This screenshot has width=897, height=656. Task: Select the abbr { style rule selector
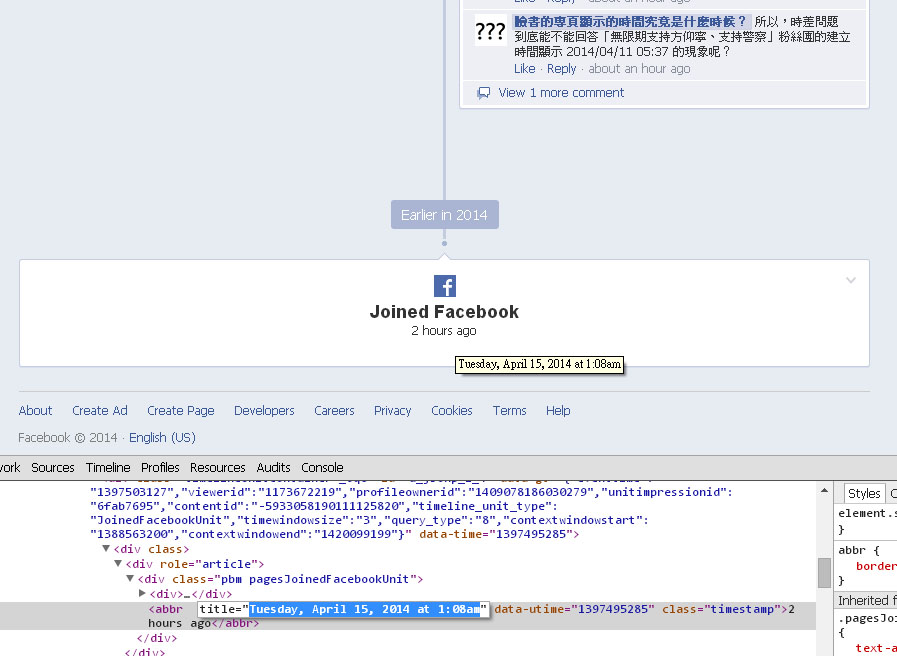point(859,550)
